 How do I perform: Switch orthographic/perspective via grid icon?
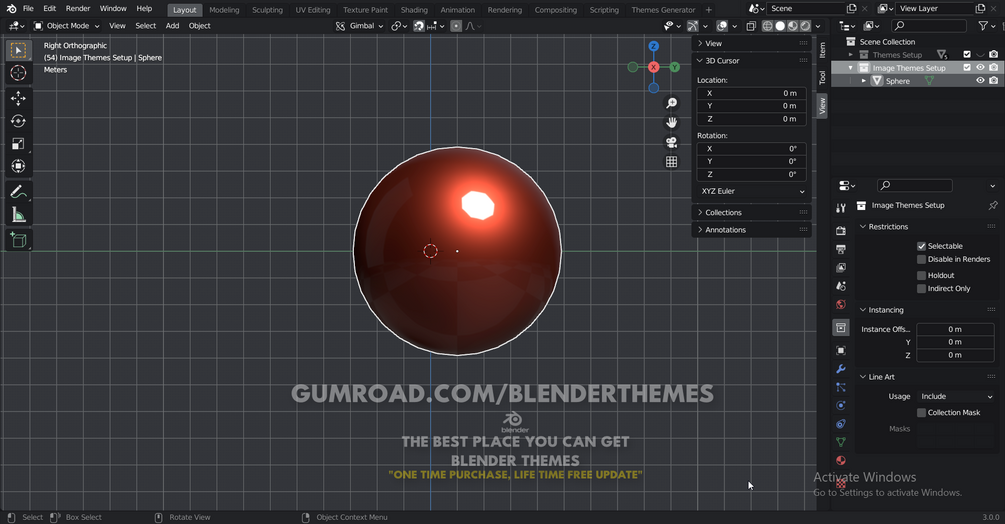(671, 161)
